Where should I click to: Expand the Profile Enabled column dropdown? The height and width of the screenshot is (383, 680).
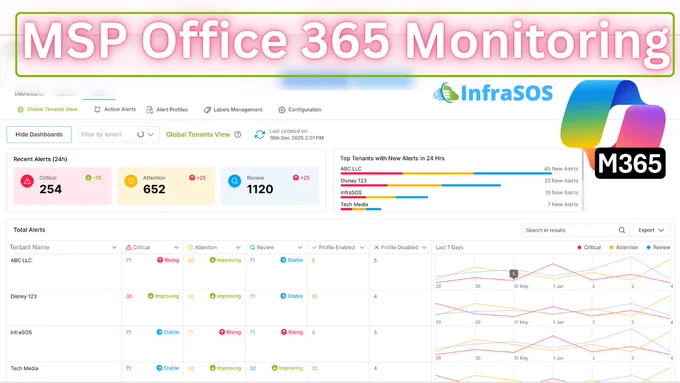coord(362,247)
